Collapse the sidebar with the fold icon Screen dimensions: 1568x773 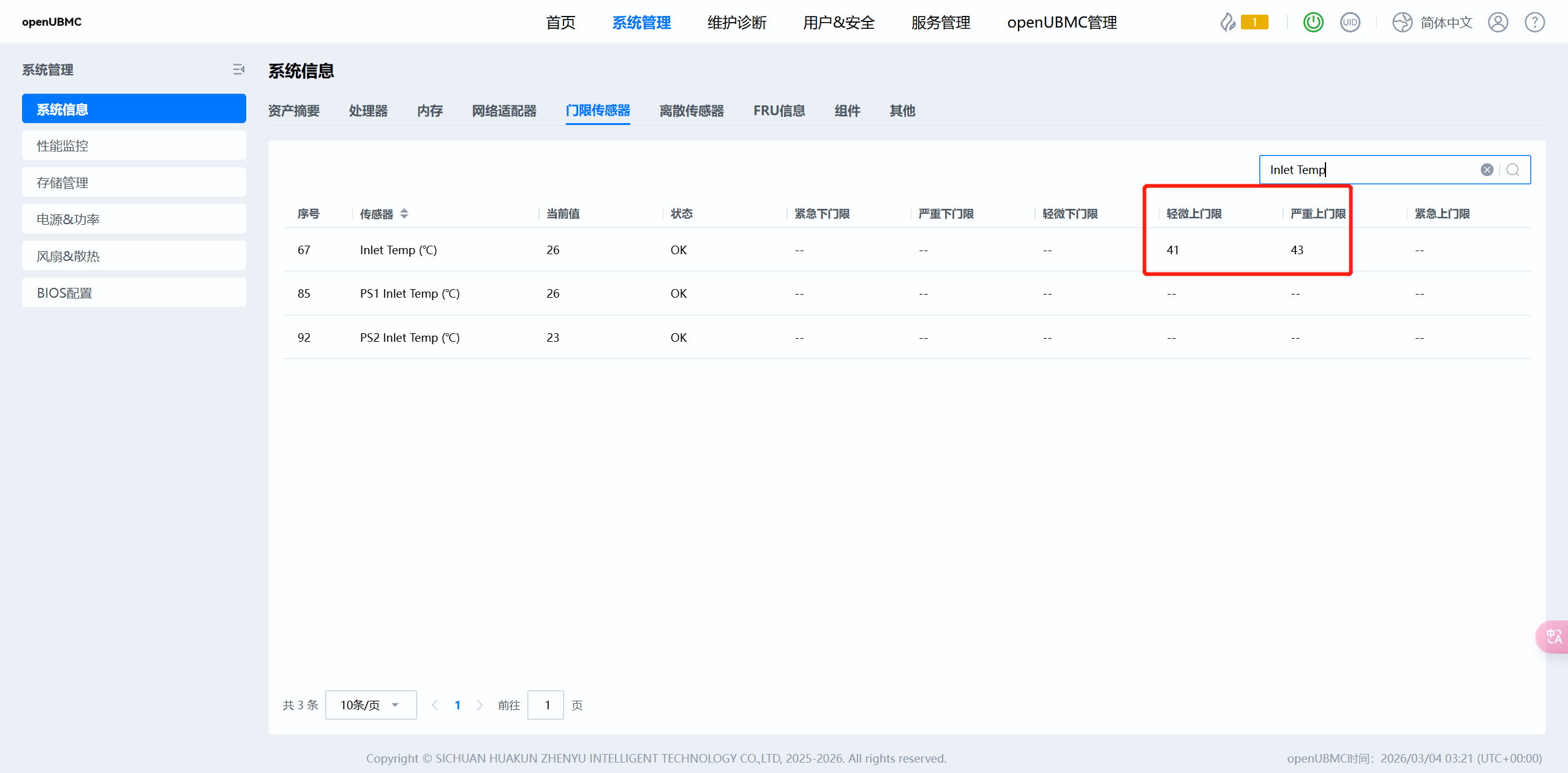pos(239,70)
